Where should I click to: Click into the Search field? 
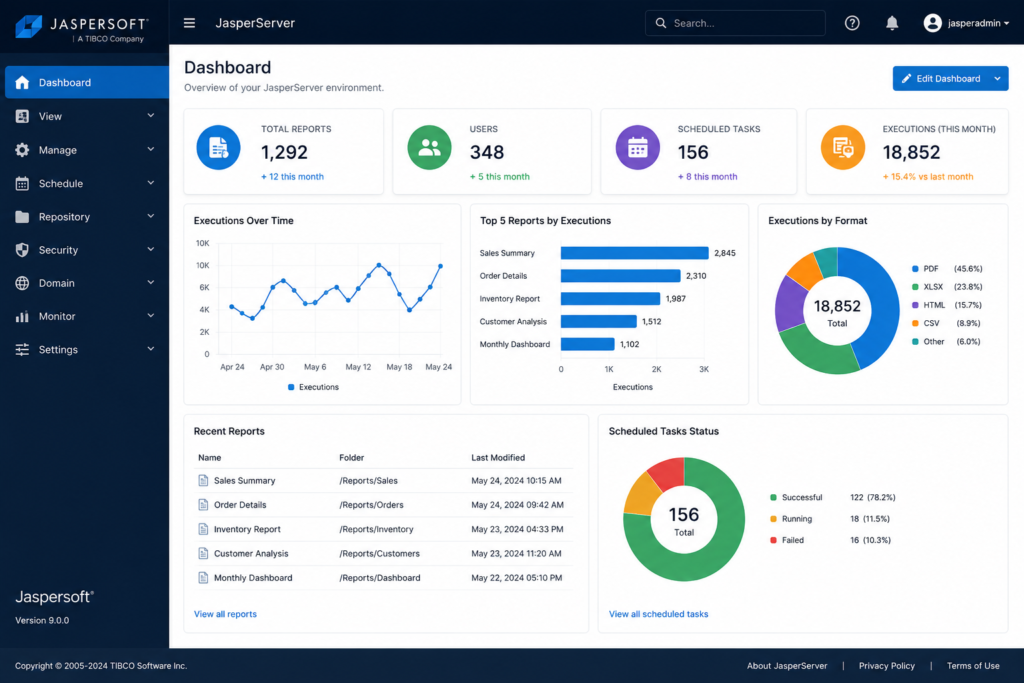point(735,23)
